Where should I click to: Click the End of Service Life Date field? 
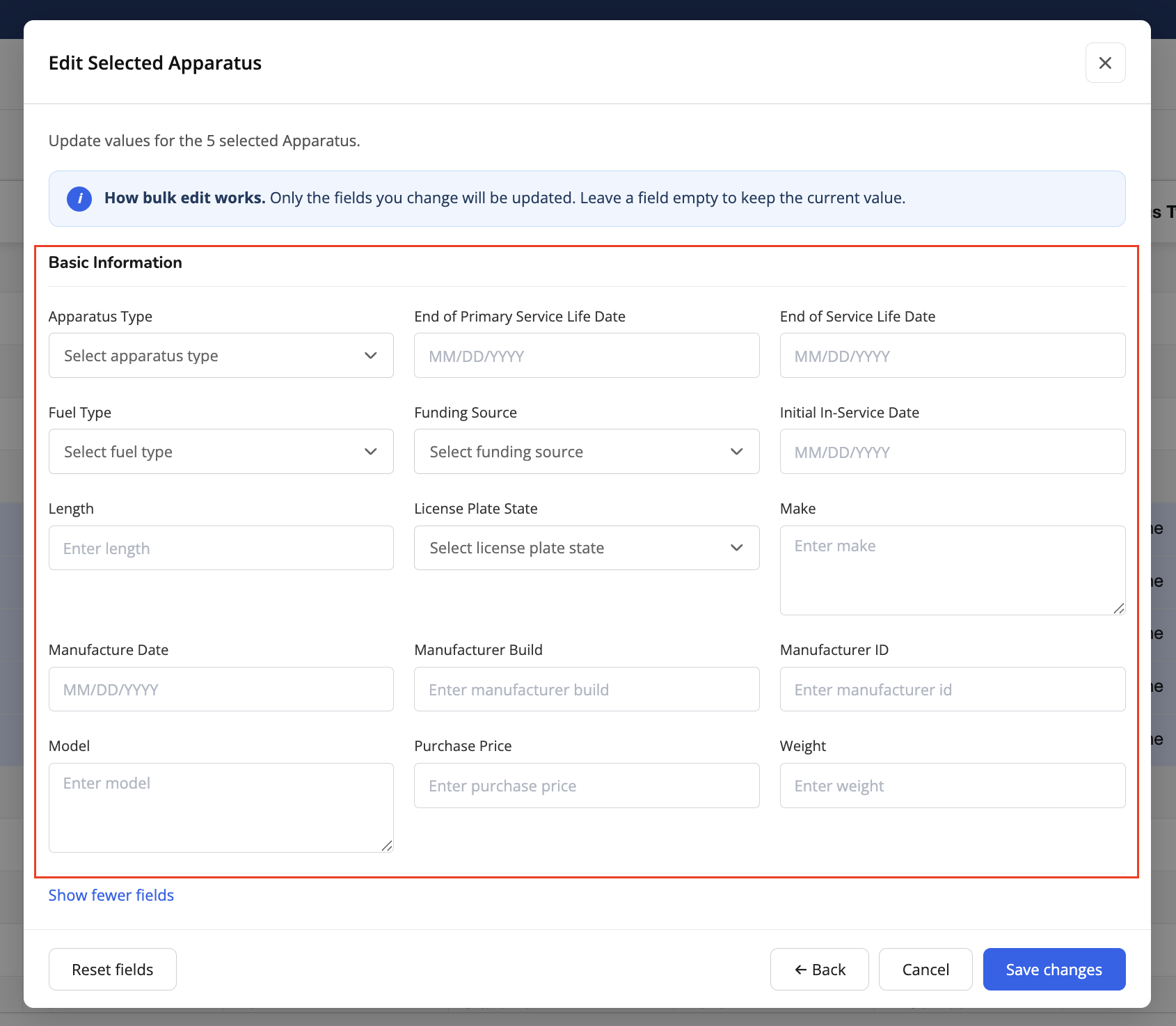coord(953,356)
